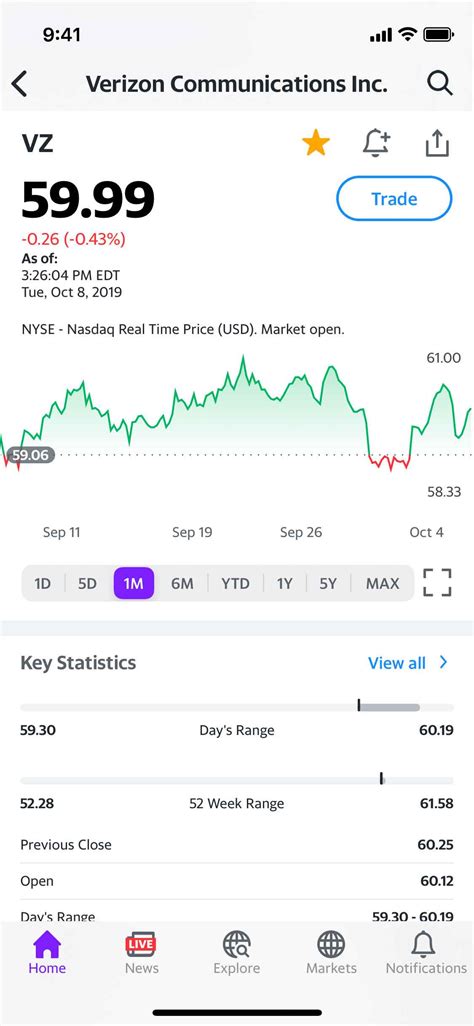Switch chart to MAX range
474x1026 pixels.
tap(382, 583)
